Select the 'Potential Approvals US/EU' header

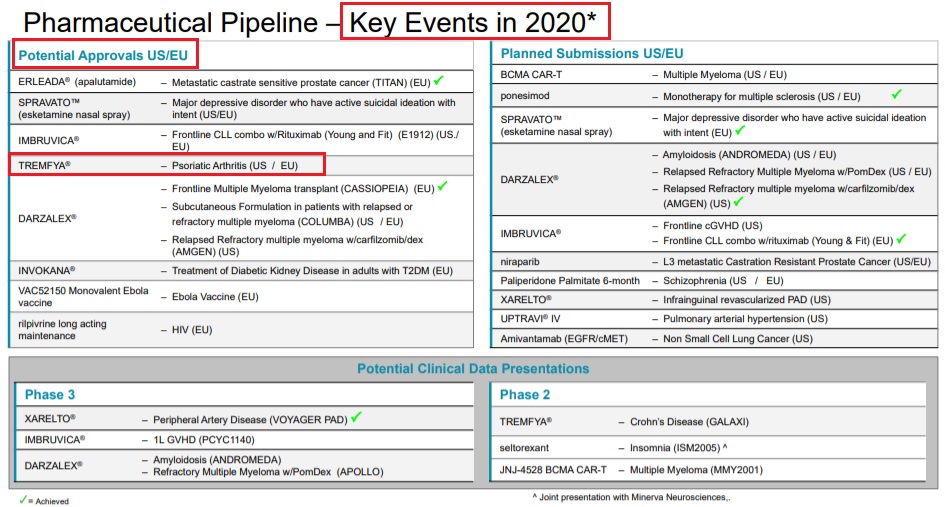[103, 54]
